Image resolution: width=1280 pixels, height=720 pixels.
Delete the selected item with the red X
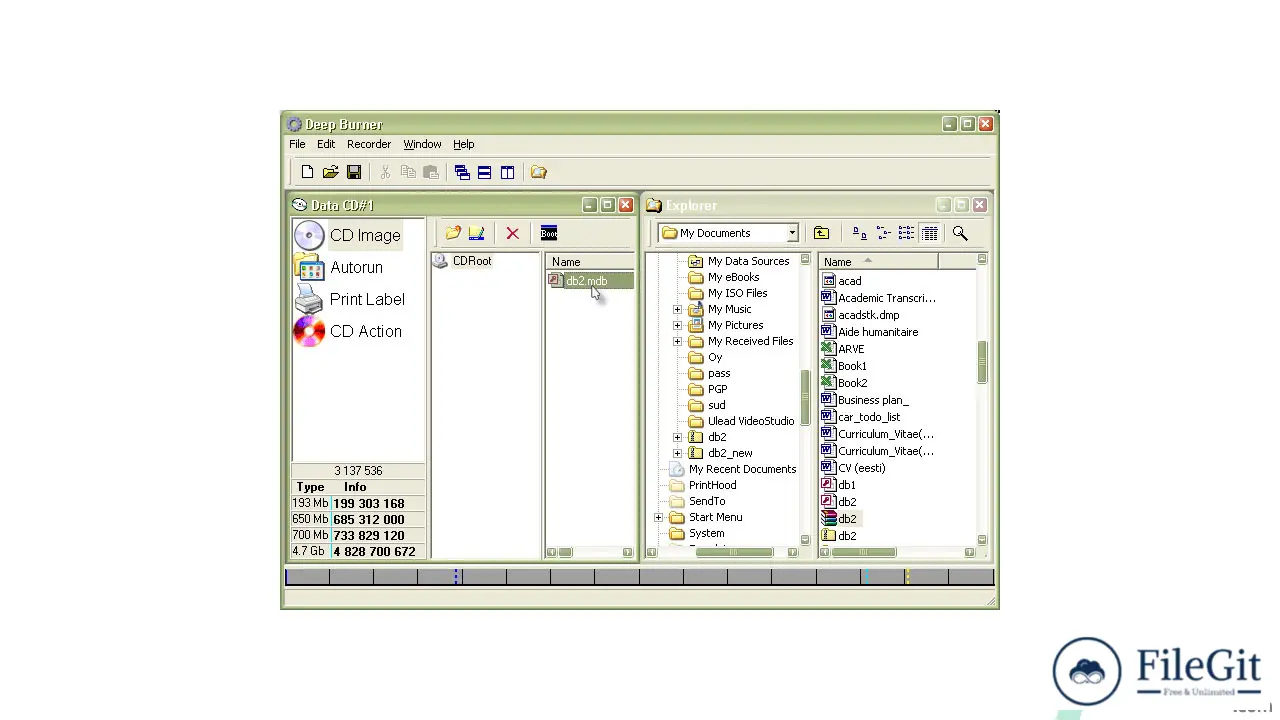pos(512,233)
